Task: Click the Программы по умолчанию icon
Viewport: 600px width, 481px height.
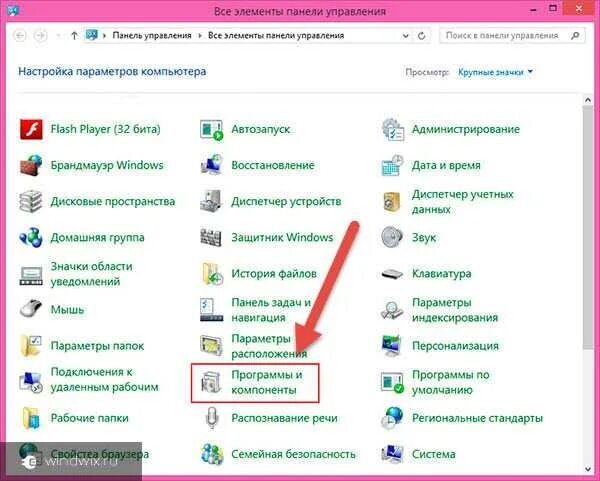Action: (393, 382)
